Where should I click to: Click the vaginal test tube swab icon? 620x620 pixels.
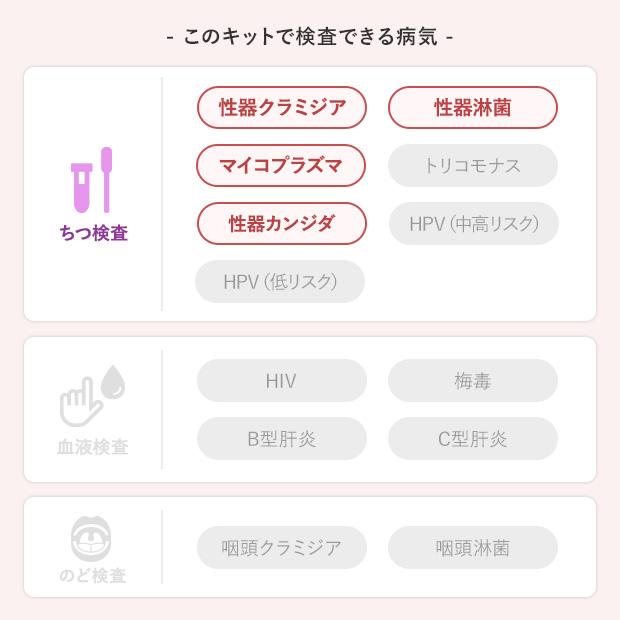(92, 181)
